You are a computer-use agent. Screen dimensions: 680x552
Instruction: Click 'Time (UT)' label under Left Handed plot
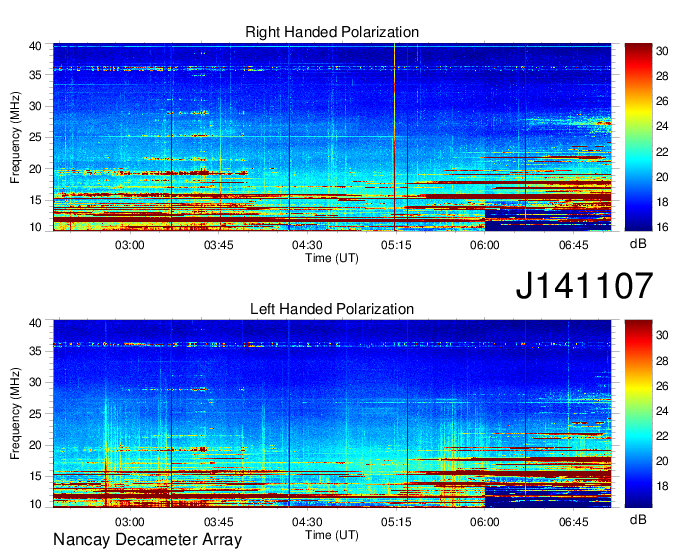(332, 535)
